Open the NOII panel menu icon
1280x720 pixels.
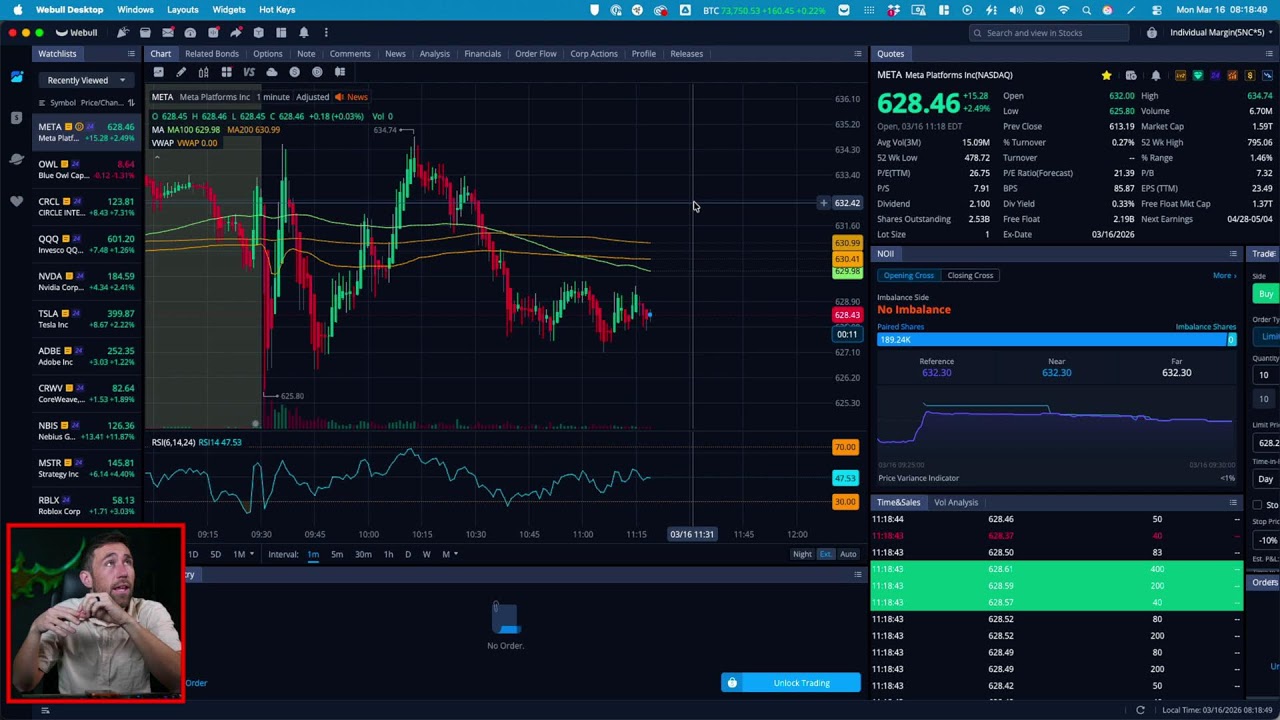tap(1233, 254)
